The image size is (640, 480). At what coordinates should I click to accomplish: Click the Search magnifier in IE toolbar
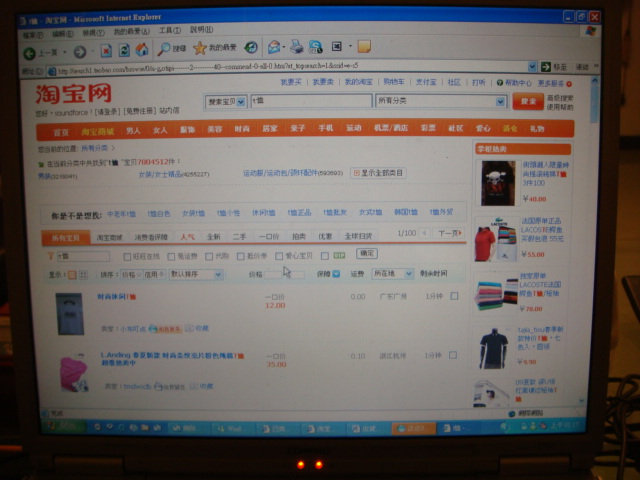(x=164, y=49)
